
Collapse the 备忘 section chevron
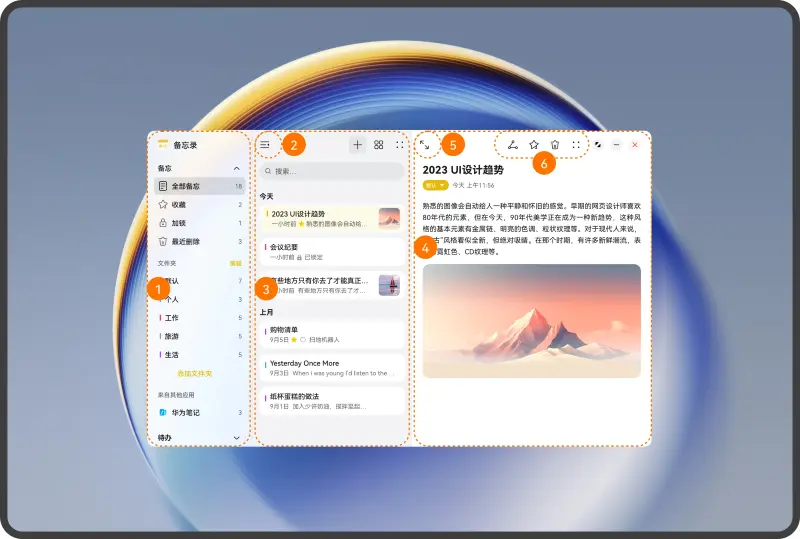click(x=237, y=168)
